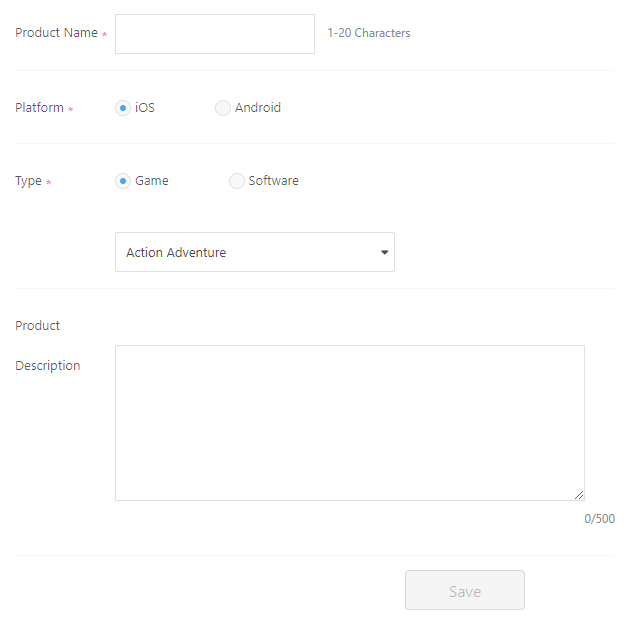Viewport: 626px width, 626px height.
Task: Click the caret arrow on category dropdown
Action: tap(384, 252)
